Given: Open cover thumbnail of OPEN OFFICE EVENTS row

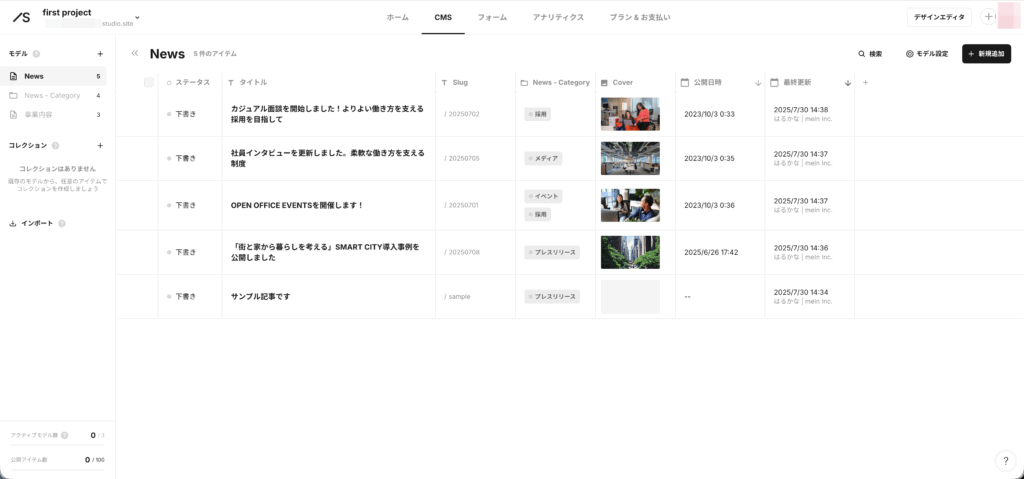Looking at the screenshot, I should 630,205.
